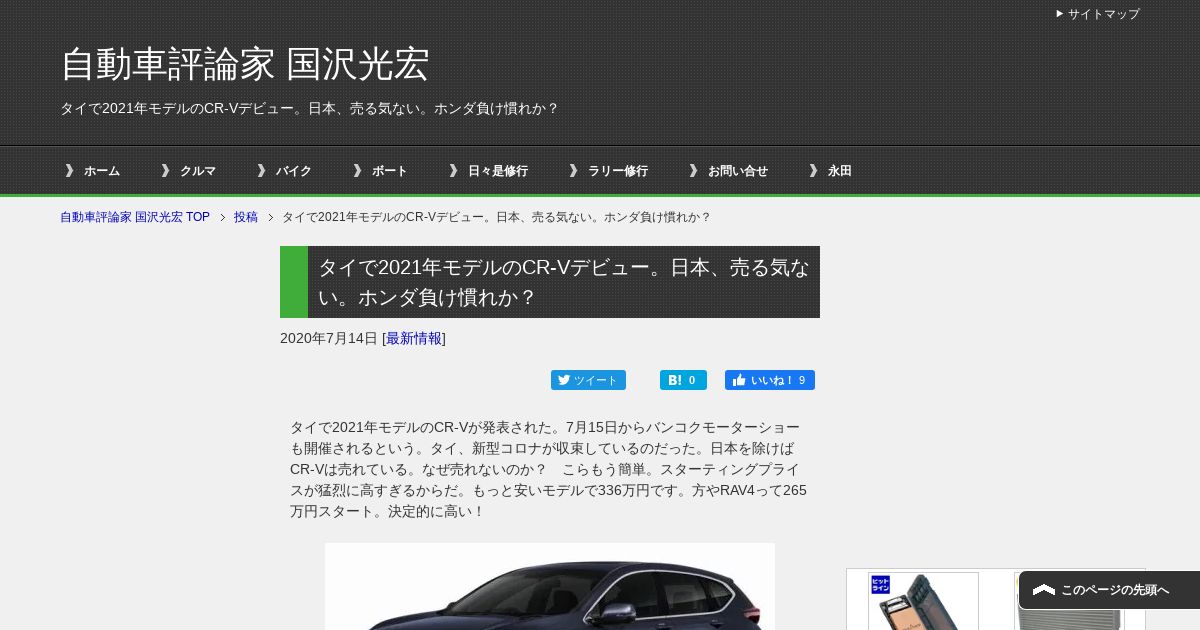Image resolution: width=1200 pixels, height=630 pixels.
Task: Open the ホーム menu item
Action: click(92, 171)
